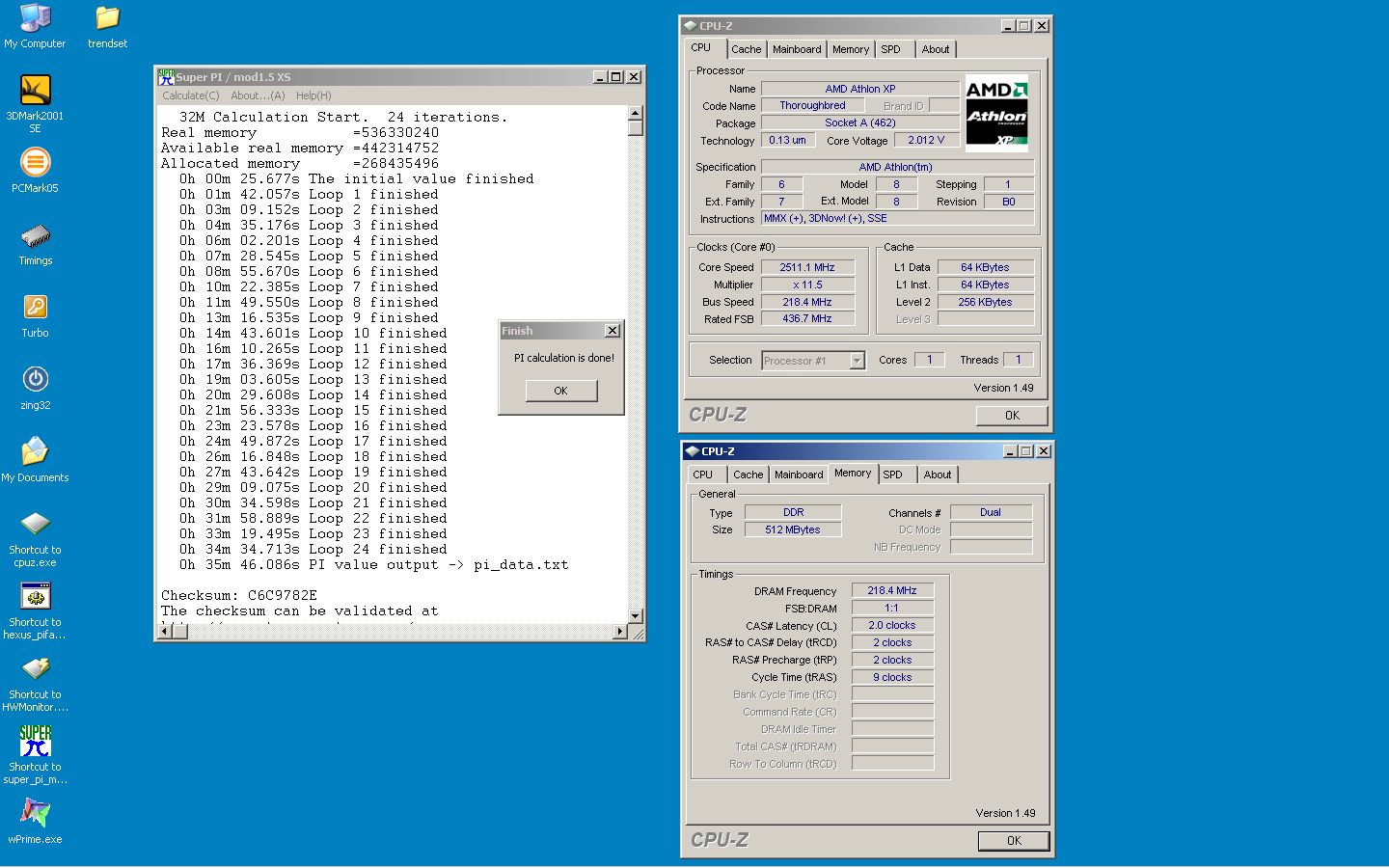The width and height of the screenshot is (1389, 868).
Task: Switch to Cache tab in bottom CPU-Z
Action: coord(748,475)
